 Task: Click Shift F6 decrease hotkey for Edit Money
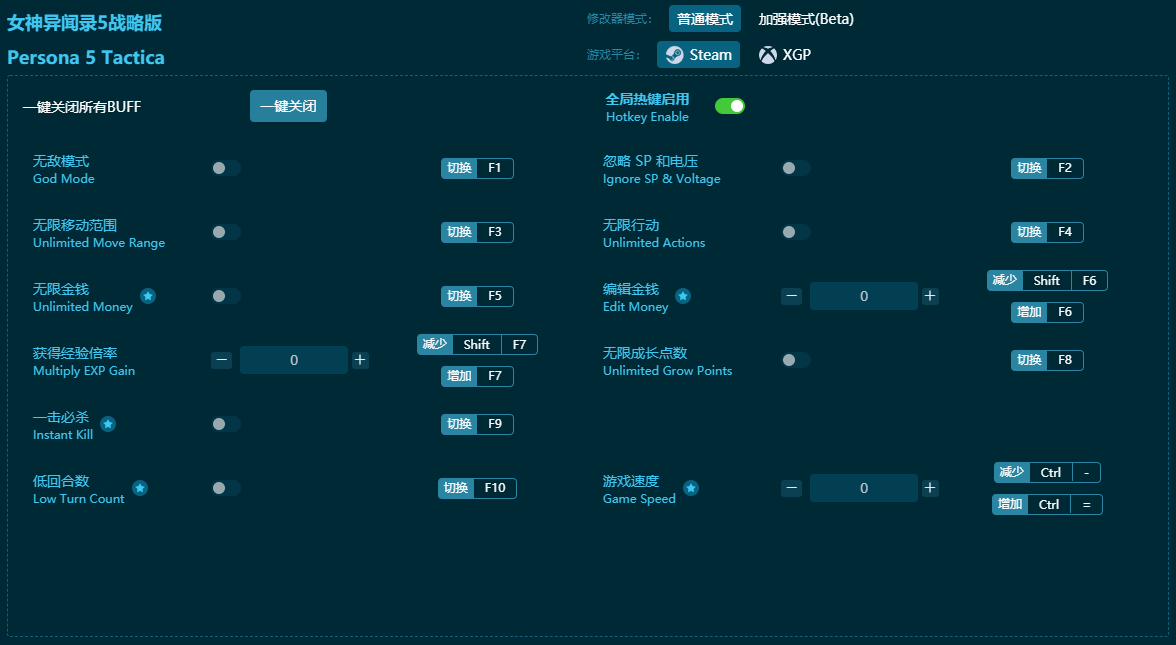pyautogui.click(x=1047, y=280)
